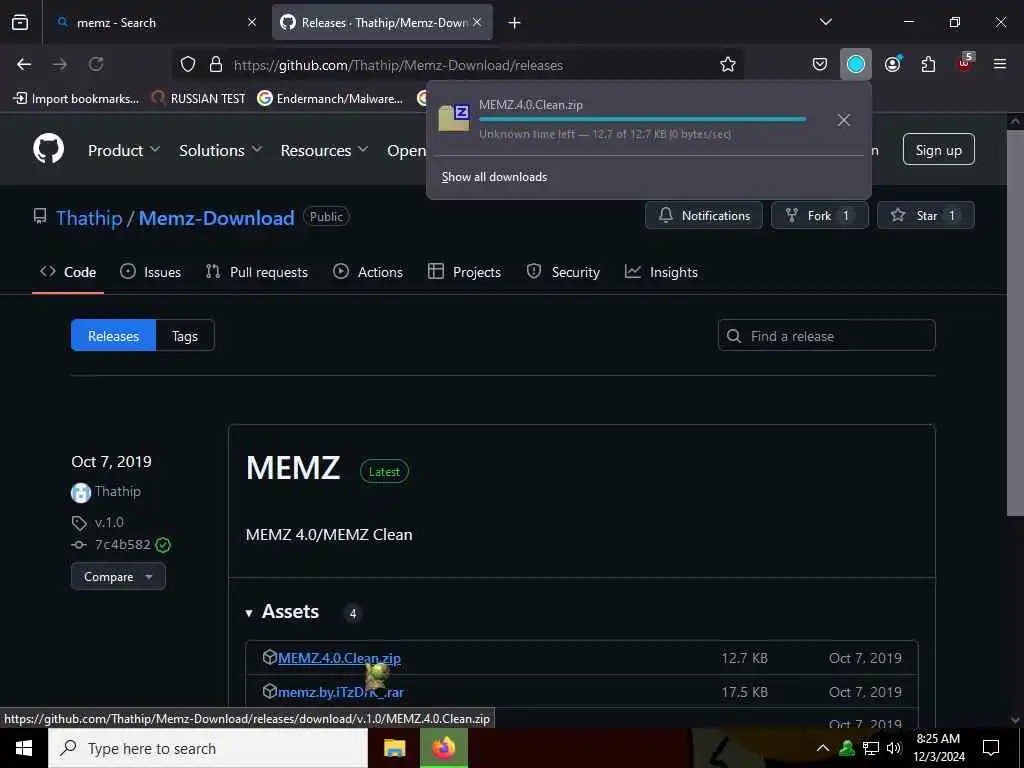The height and width of the screenshot is (768, 1024).
Task: Click the Notifications button
Action: tap(704, 216)
